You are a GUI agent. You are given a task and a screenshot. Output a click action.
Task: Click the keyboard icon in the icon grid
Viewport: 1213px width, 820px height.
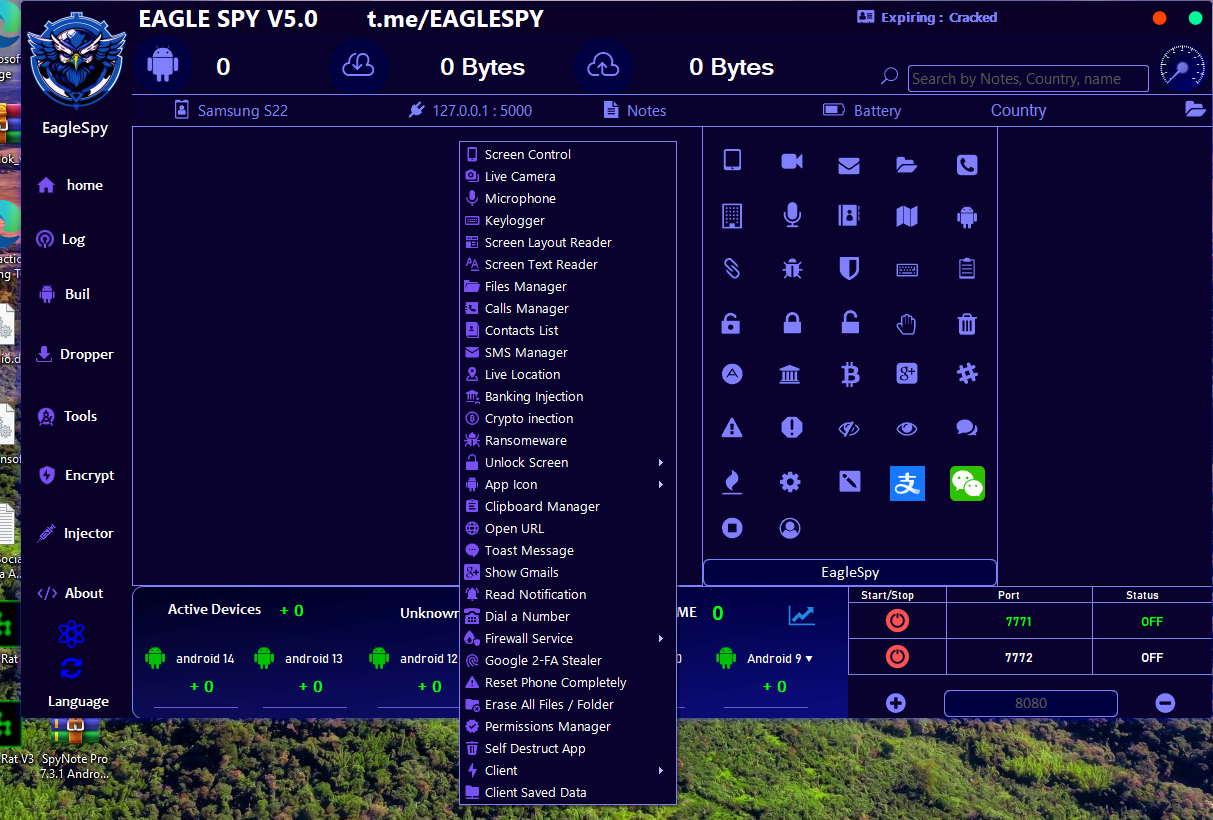907,269
